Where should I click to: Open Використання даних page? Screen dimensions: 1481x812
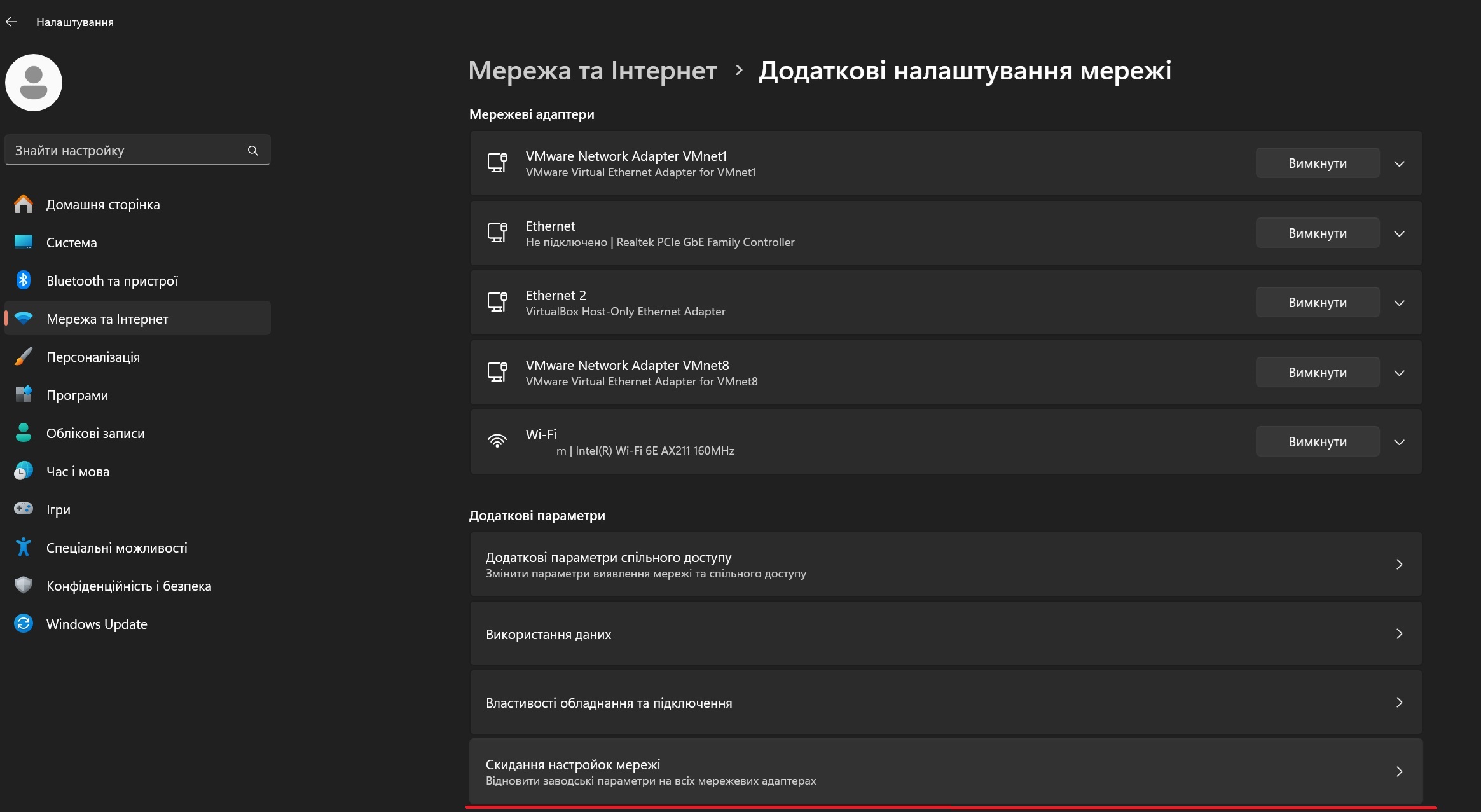[x=946, y=634]
